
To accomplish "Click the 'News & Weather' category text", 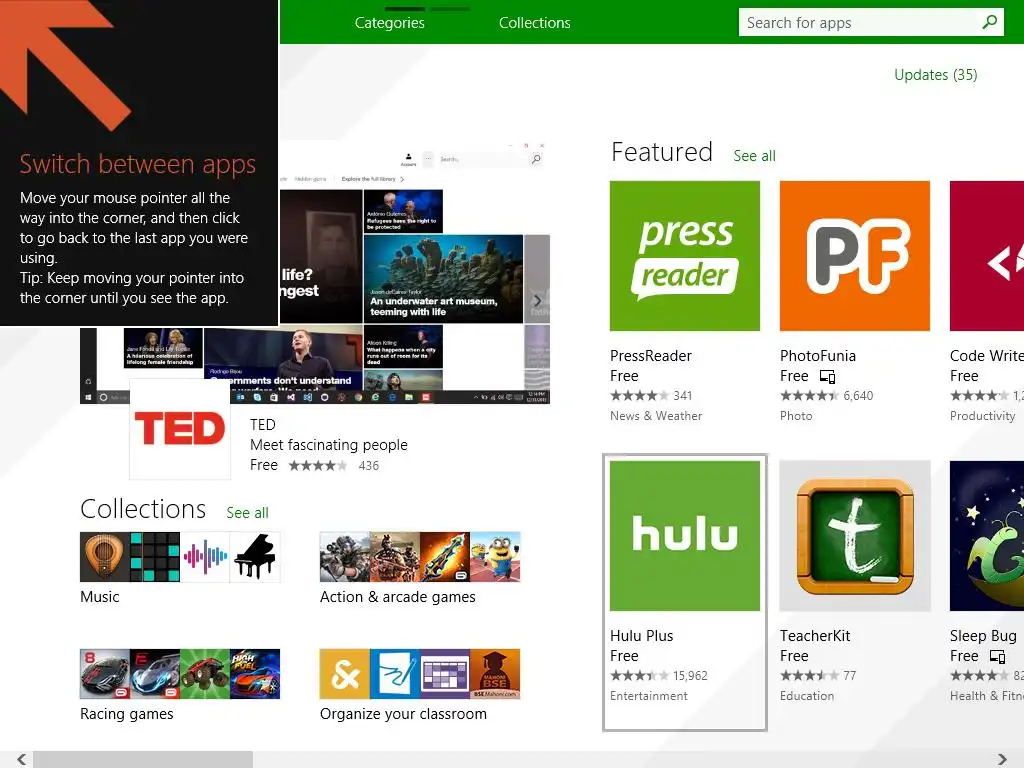I will tap(656, 415).
